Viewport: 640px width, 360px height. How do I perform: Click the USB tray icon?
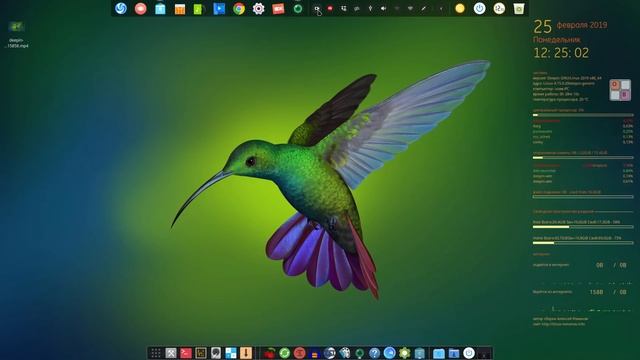pos(370,8)
